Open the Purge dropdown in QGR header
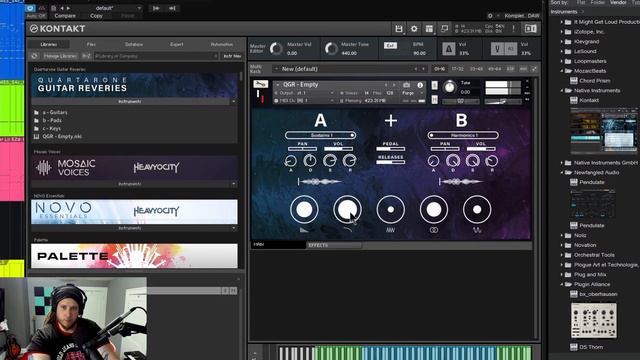The width and height of the screenshot is (640, 360). tap(411, 93)
